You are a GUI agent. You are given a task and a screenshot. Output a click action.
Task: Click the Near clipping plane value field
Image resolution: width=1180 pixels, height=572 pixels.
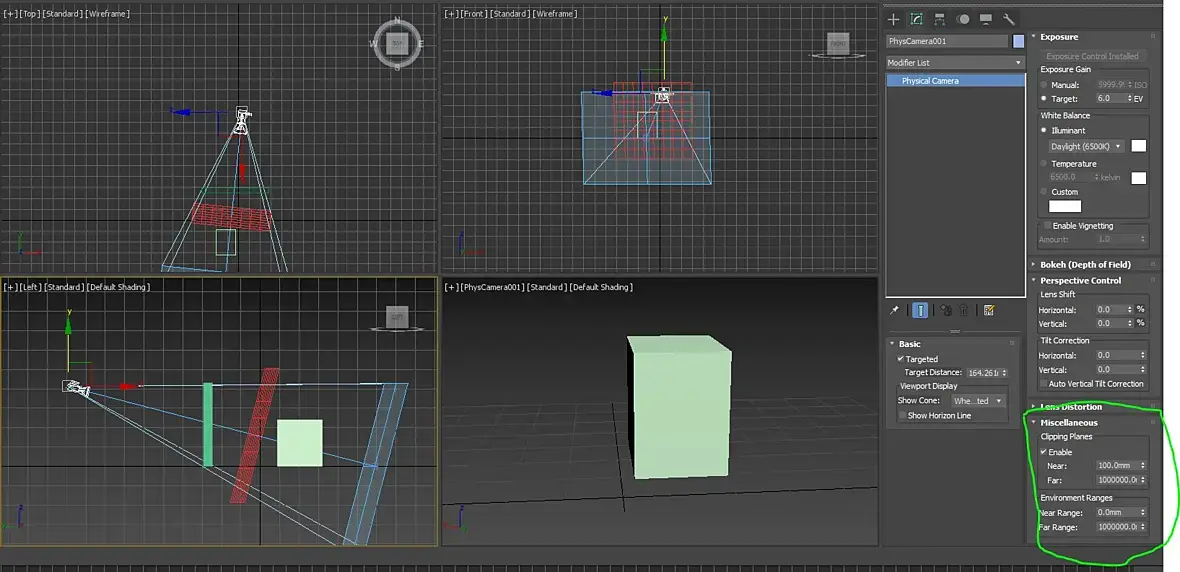(x=1115, y=466)
